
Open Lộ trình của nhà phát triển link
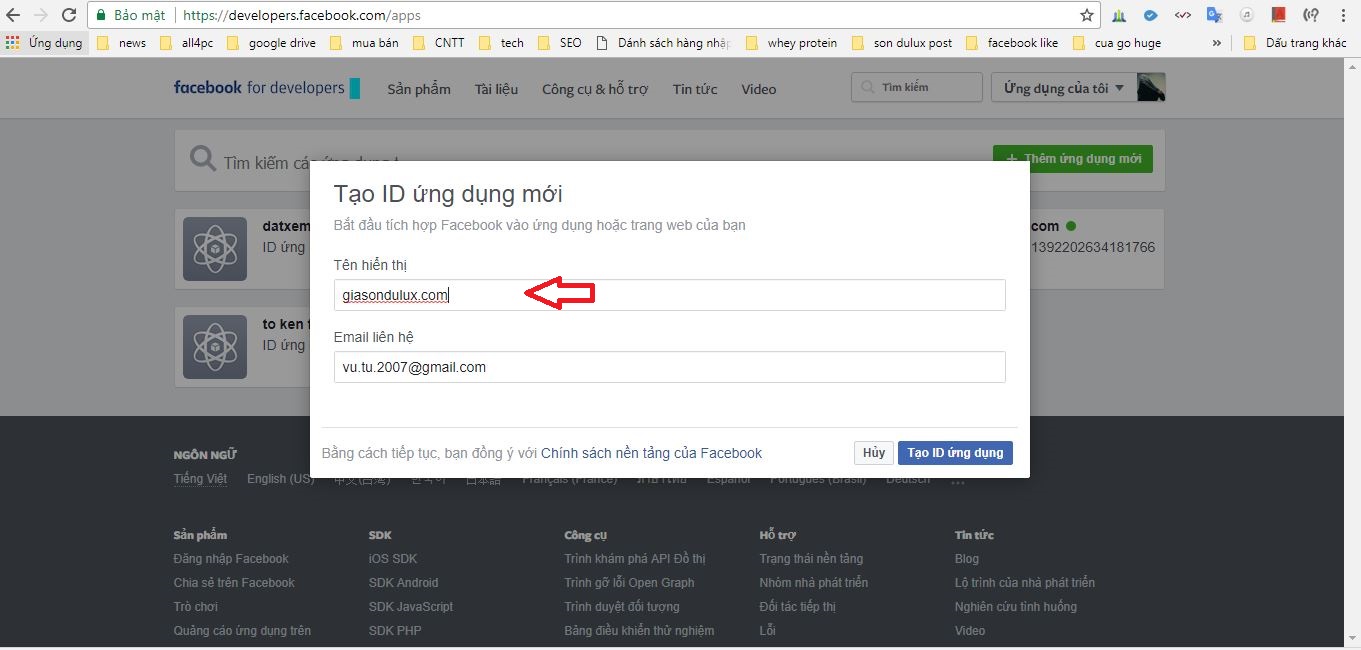pos(1025,583)
